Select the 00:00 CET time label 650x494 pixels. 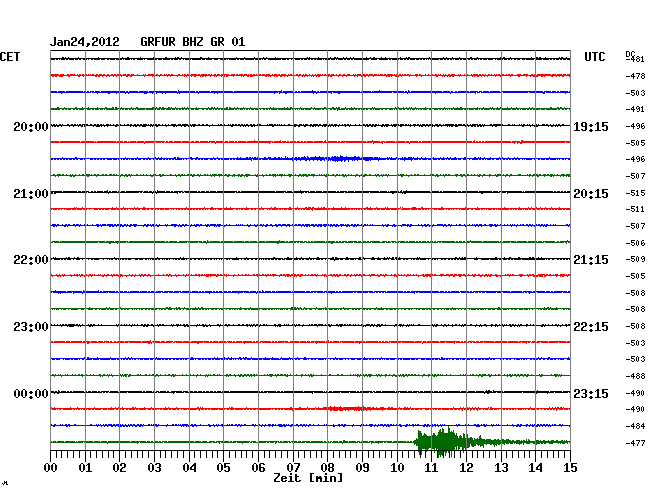[31, 393]
